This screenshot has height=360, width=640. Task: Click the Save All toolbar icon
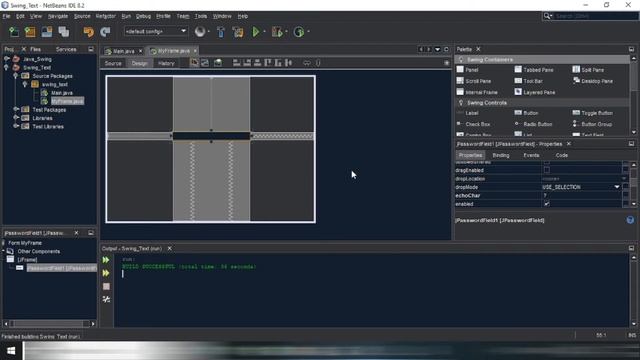pyautogui.click(x=64, y=32)
